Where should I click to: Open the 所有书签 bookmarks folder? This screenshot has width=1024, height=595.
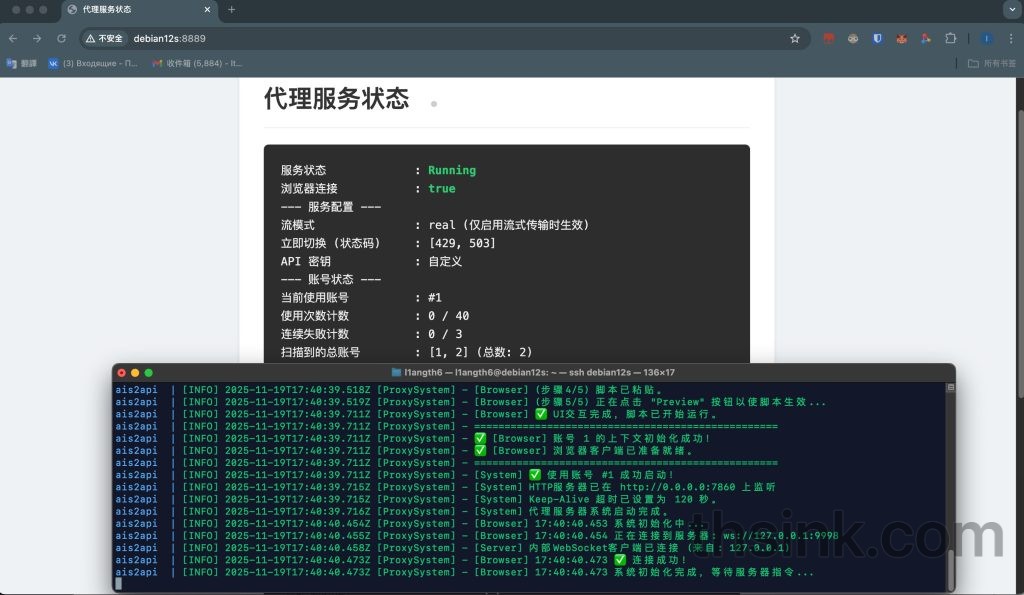point(991,63)
